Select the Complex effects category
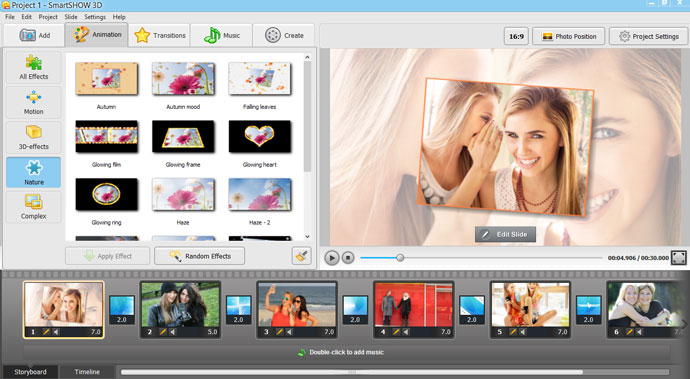 (33, 207)
